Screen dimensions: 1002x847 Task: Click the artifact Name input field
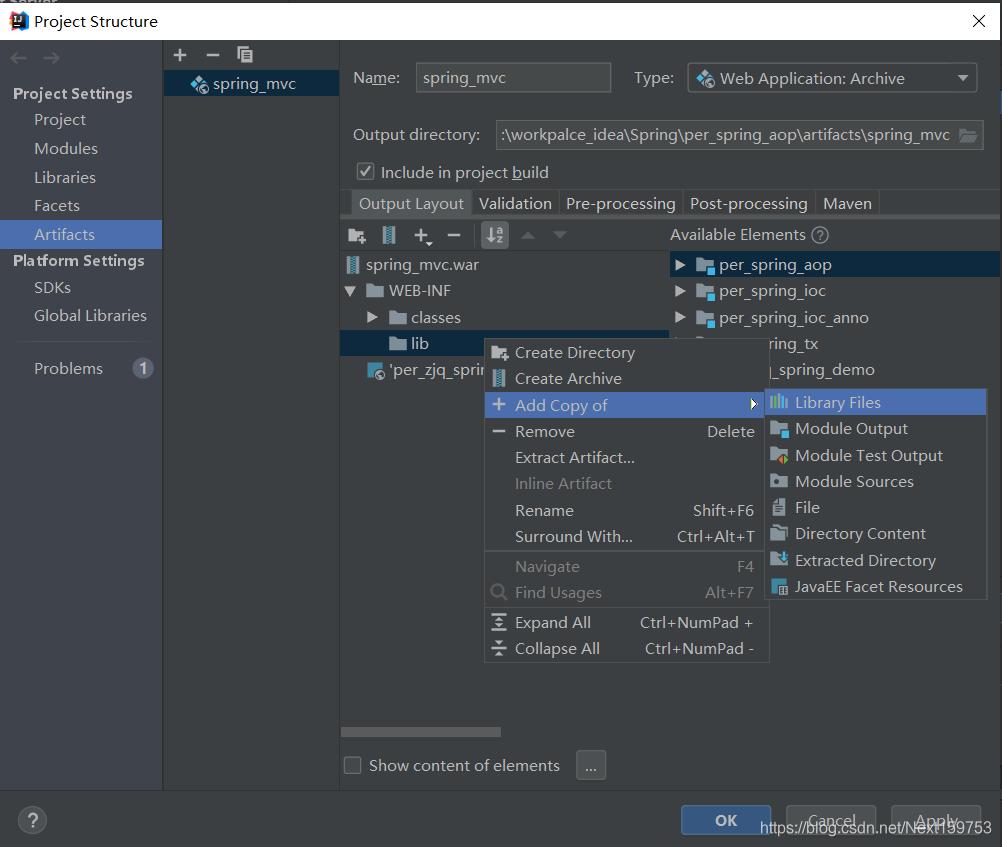click(x=513, y=78)
